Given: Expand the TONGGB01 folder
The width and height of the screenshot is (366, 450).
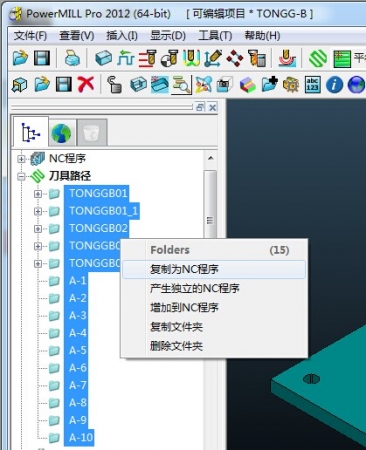Looking at the screenshot, I should coord(38,194).
